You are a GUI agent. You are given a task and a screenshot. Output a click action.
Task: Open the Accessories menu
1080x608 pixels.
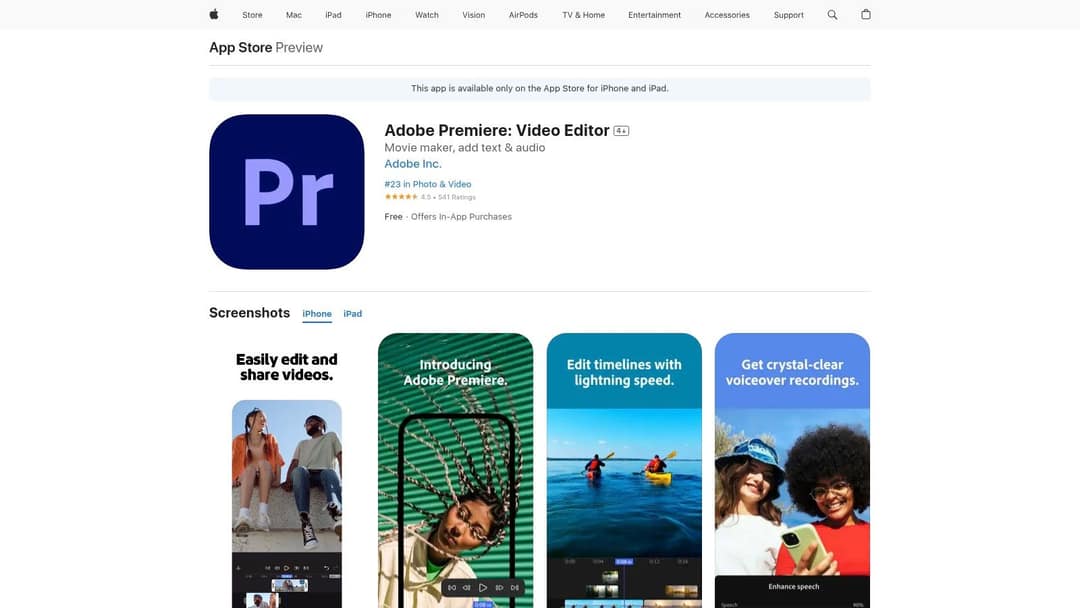[727, 14]
